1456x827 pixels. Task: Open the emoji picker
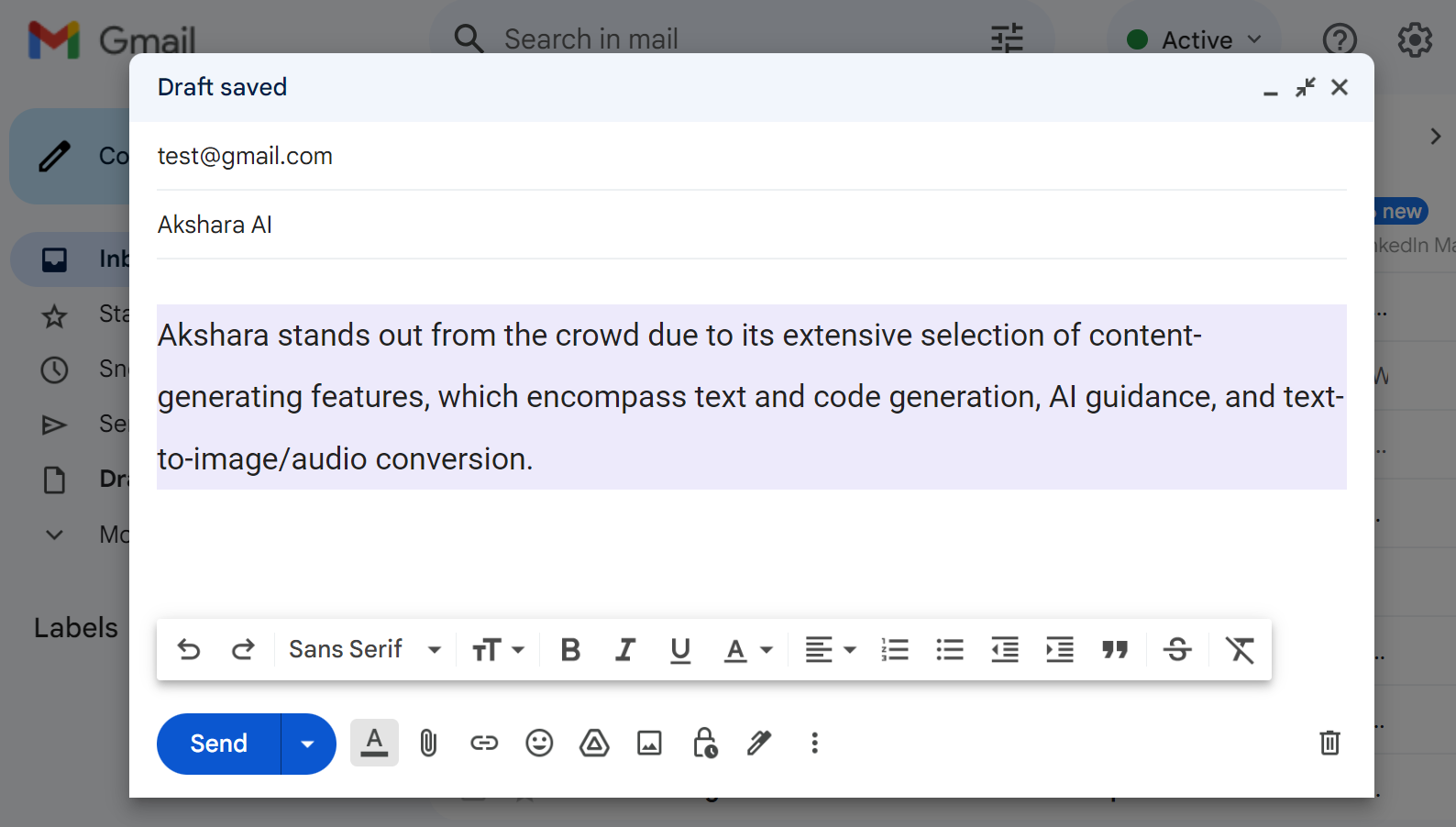point(539,743)
